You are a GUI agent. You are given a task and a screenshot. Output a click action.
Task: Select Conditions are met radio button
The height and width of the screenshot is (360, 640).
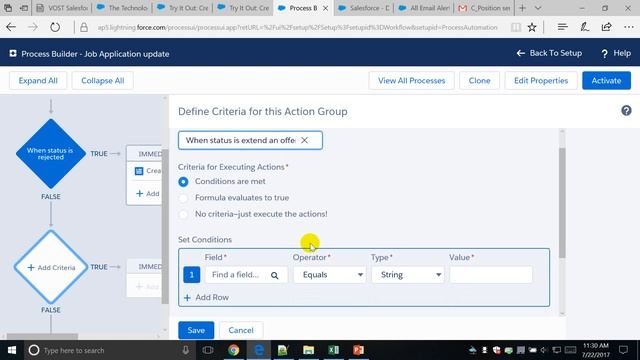[x=183, y=182]
